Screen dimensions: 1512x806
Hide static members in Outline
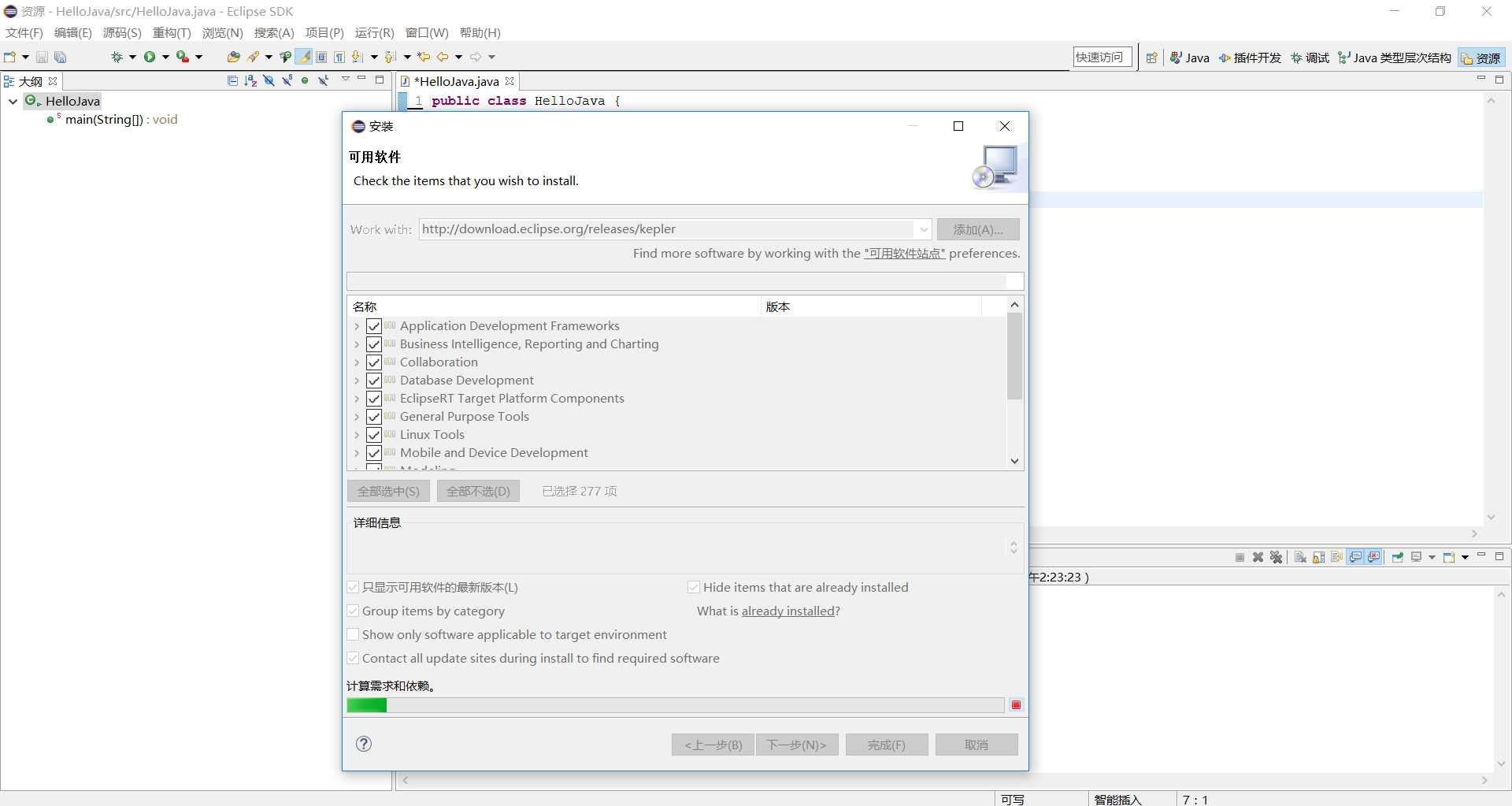287,80
